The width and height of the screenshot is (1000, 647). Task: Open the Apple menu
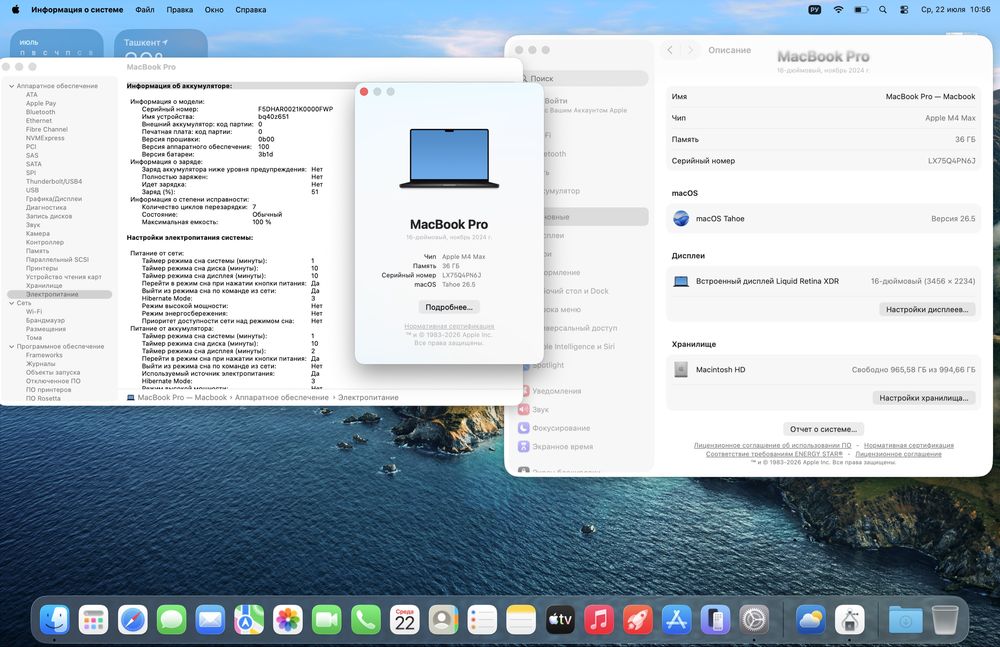15,10
